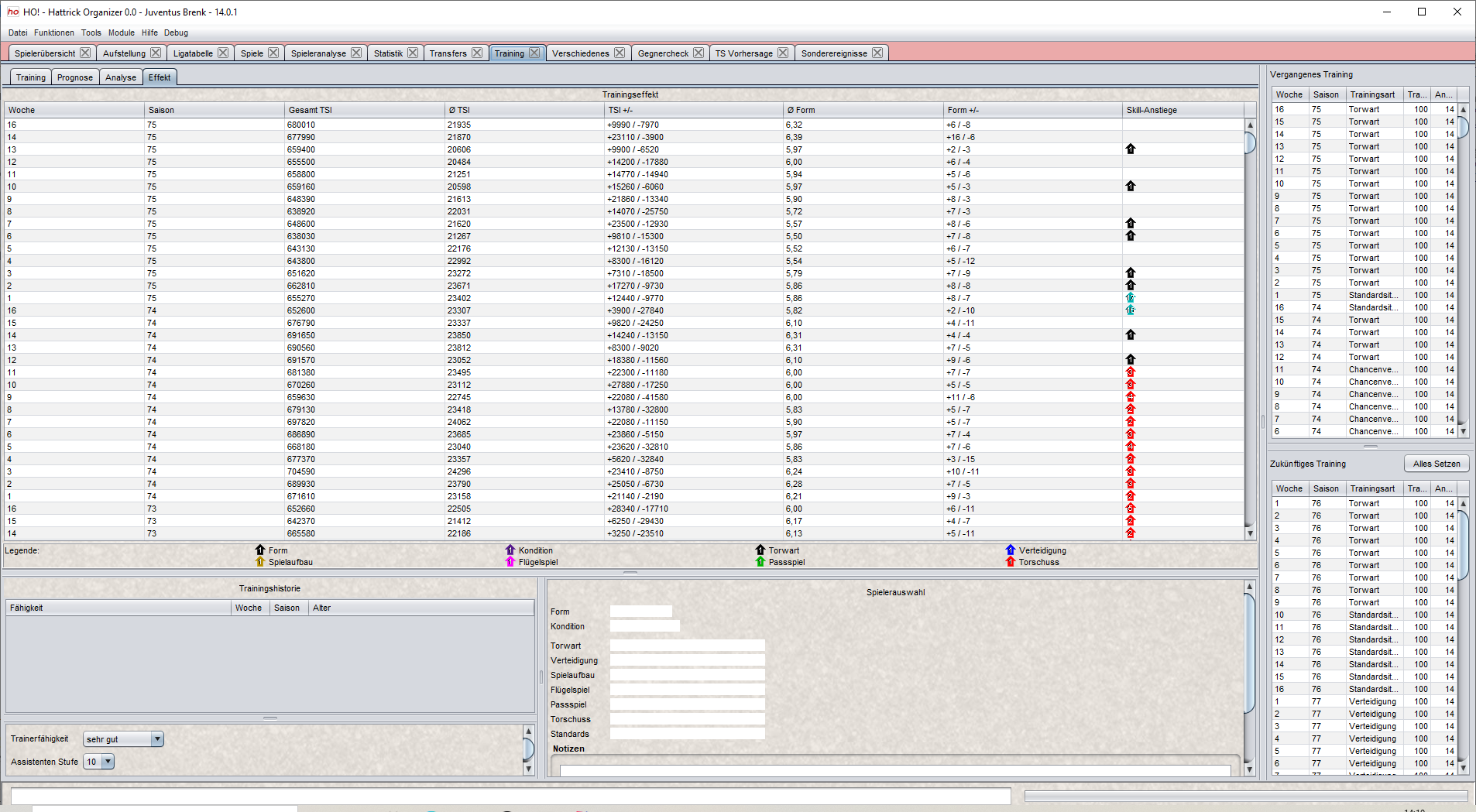
Task: Click the red Torschuss arrow in week 9 season 74 row
Action: tap(1131, 397)
